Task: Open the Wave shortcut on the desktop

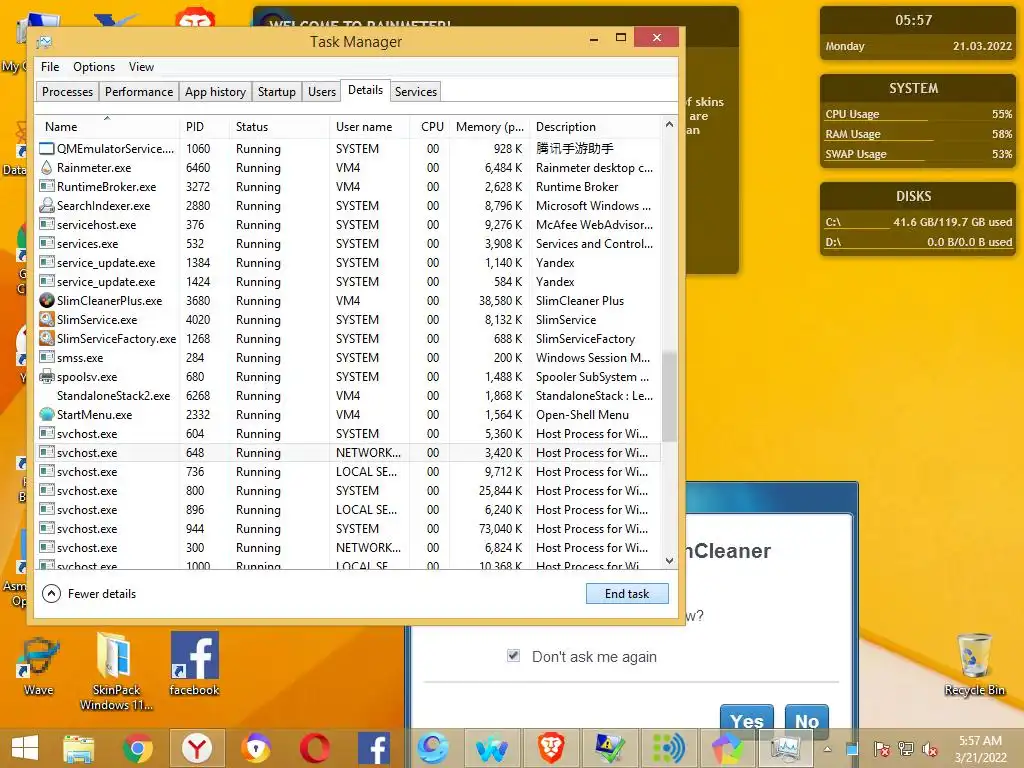Action: click(39, 665)
